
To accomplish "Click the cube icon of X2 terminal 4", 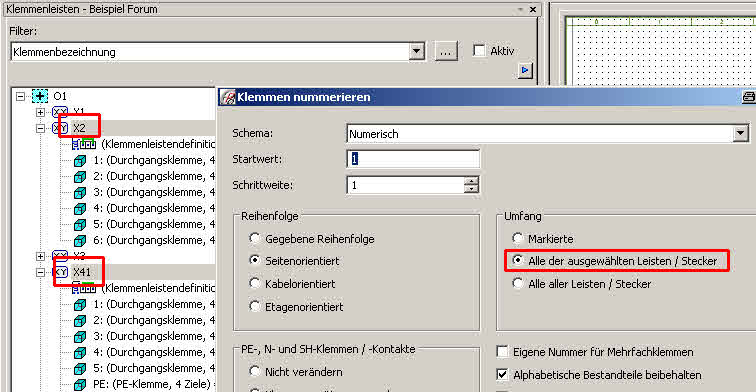I will [80, 209].
